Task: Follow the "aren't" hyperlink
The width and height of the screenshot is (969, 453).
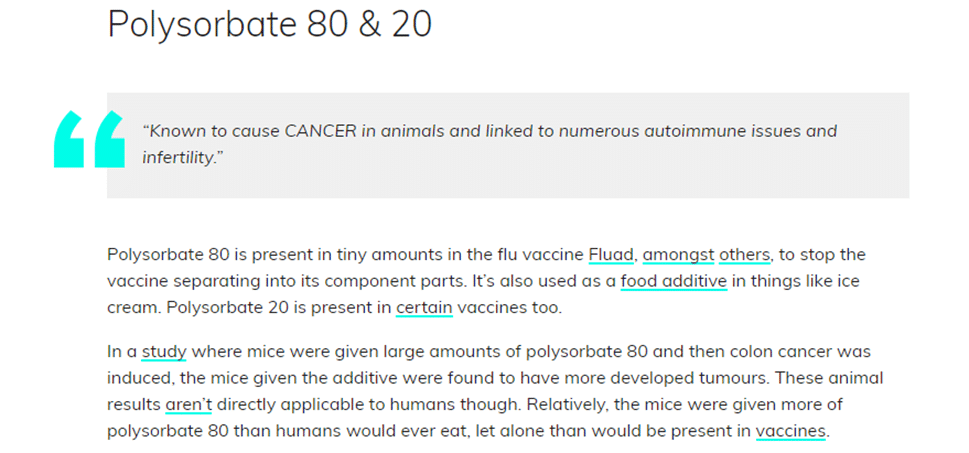Action: [x=188, y=405]
